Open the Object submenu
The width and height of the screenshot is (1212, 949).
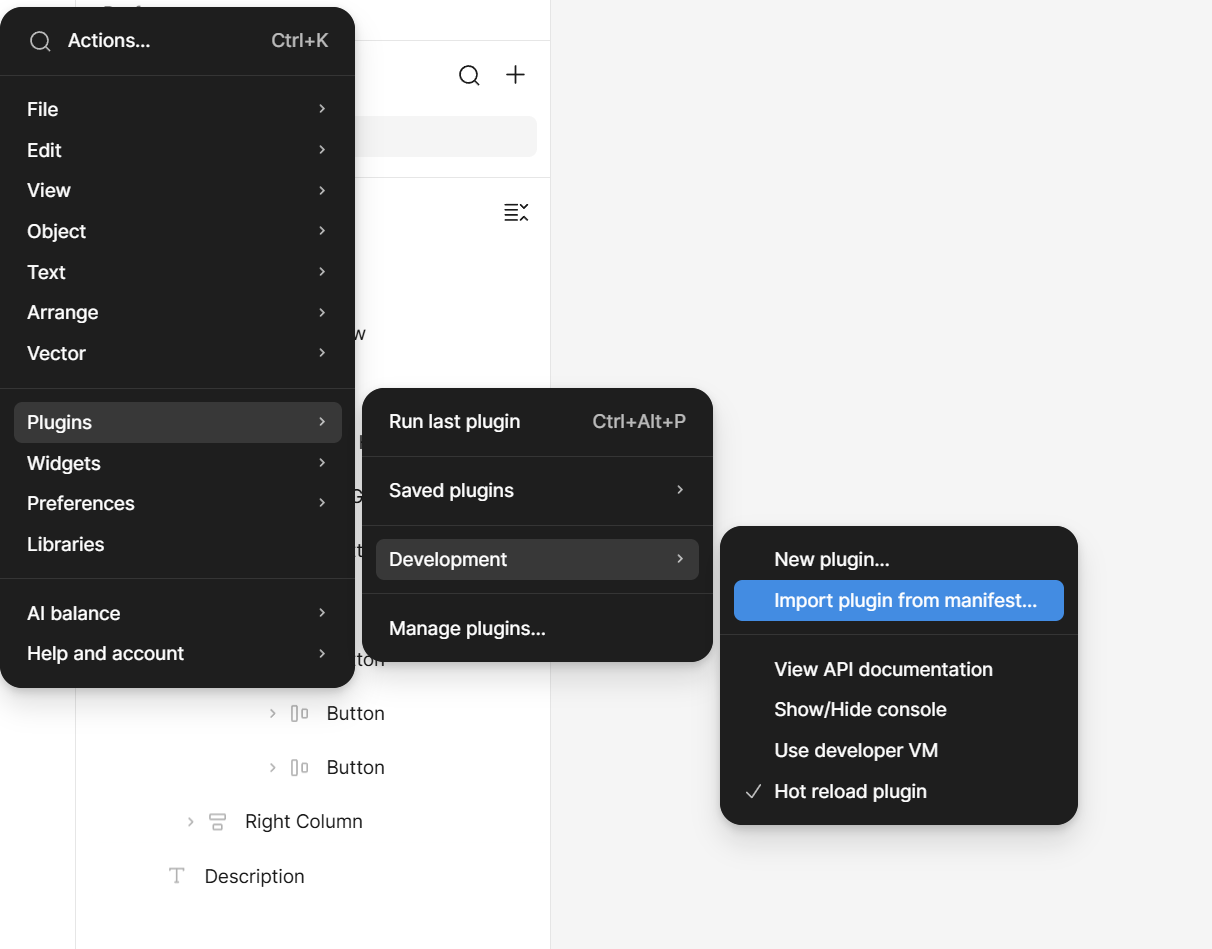point(178,231)
